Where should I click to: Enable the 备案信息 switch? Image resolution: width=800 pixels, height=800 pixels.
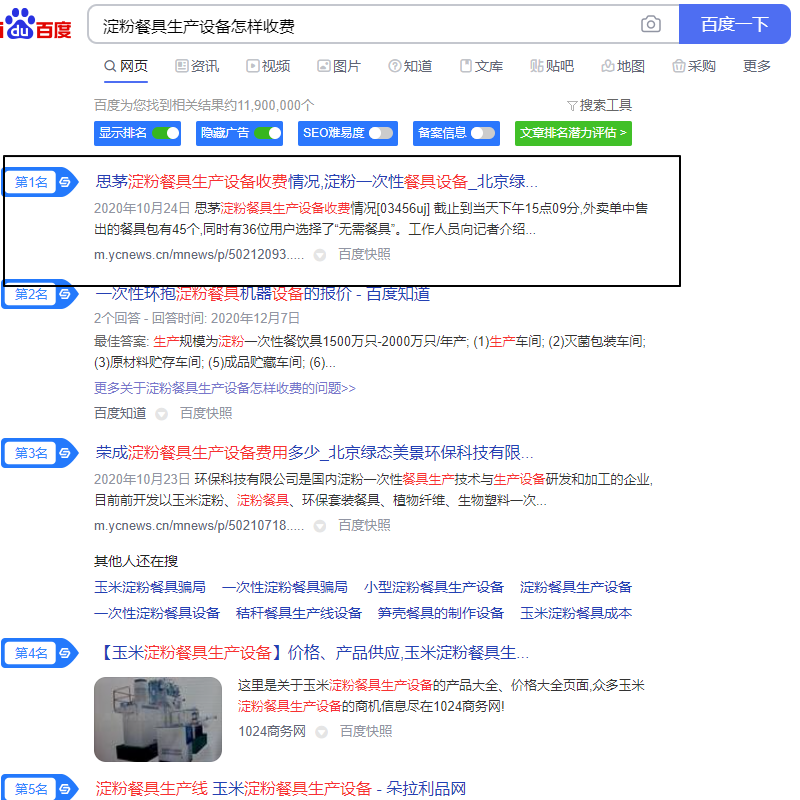point(483,133)
